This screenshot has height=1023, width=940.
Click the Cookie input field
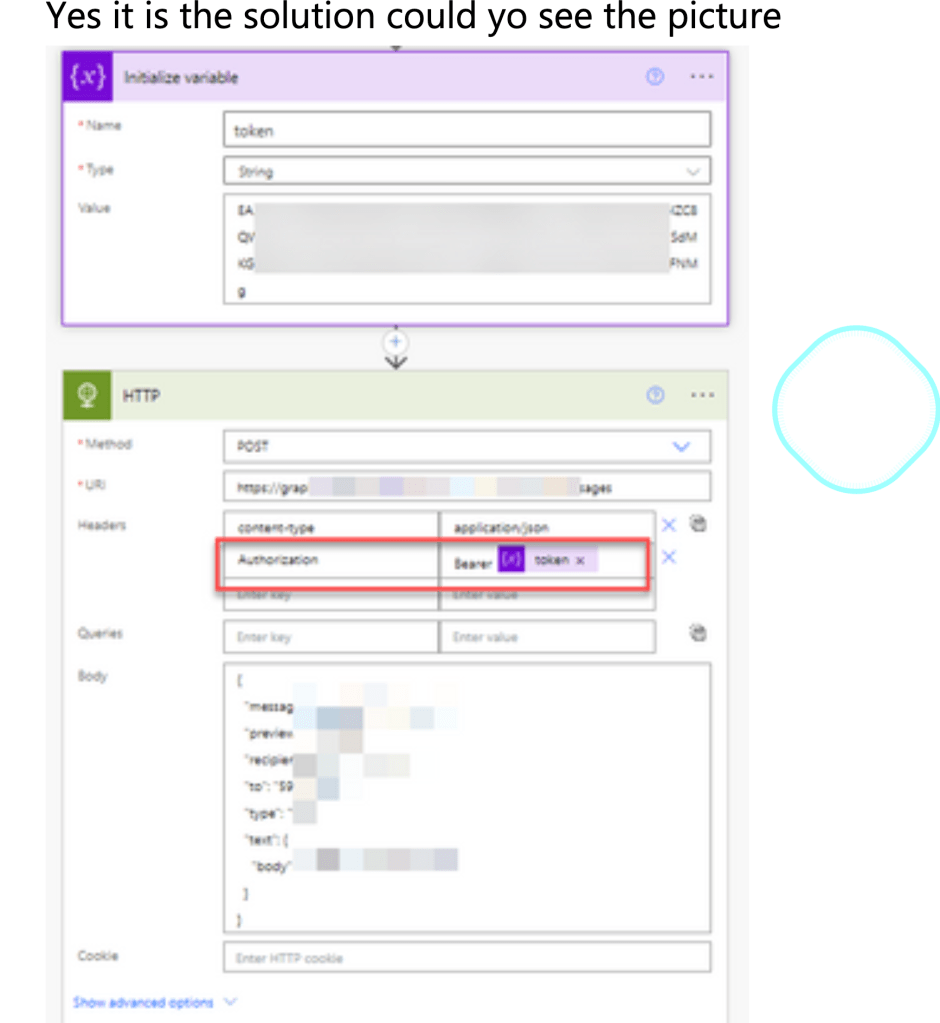pyautogui.click(x=467, y=957)
